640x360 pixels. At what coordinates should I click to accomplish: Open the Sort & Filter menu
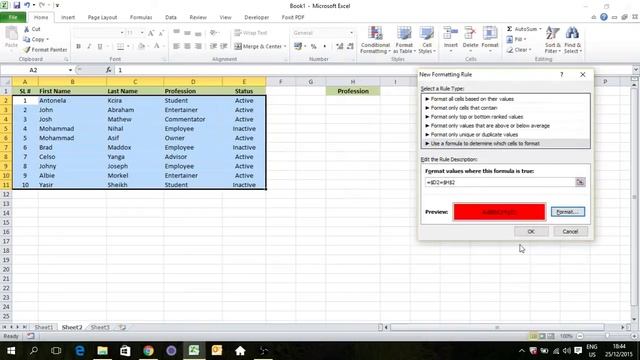click(553, 40)
